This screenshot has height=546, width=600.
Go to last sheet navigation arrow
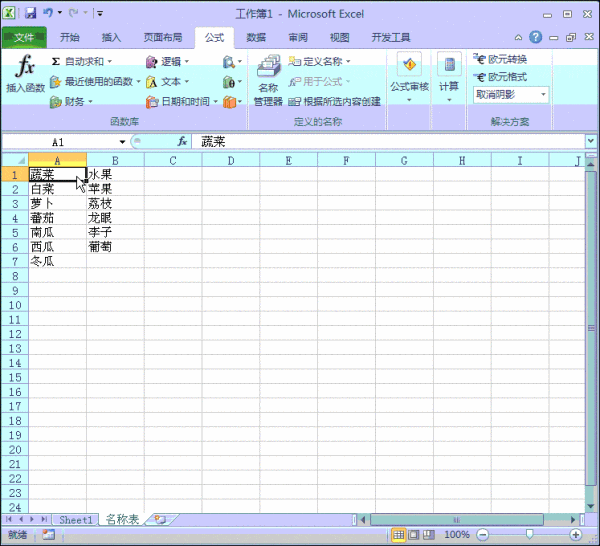click(x=44, y=519)
